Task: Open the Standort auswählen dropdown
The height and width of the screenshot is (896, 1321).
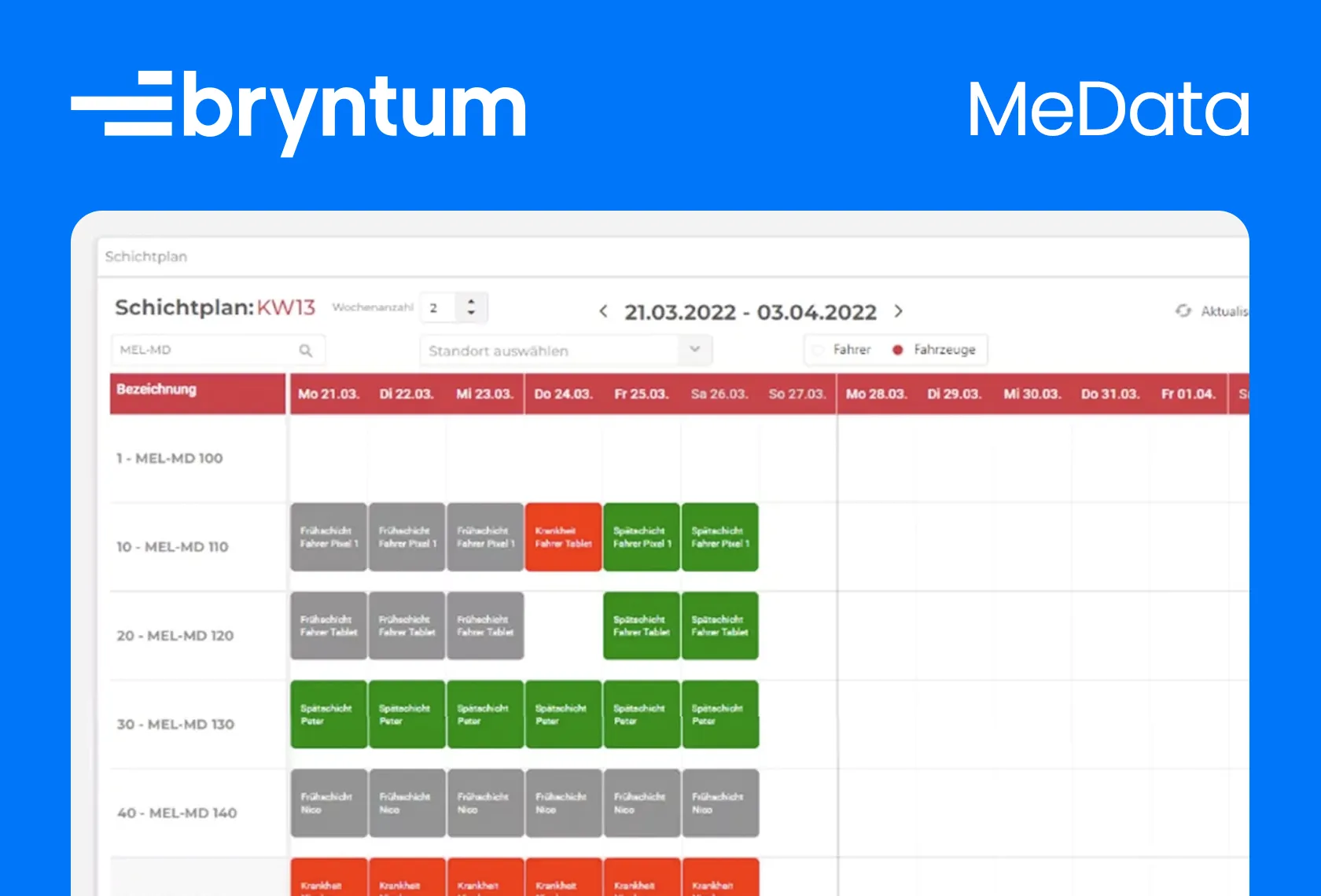Action: (x=566, y=351)
